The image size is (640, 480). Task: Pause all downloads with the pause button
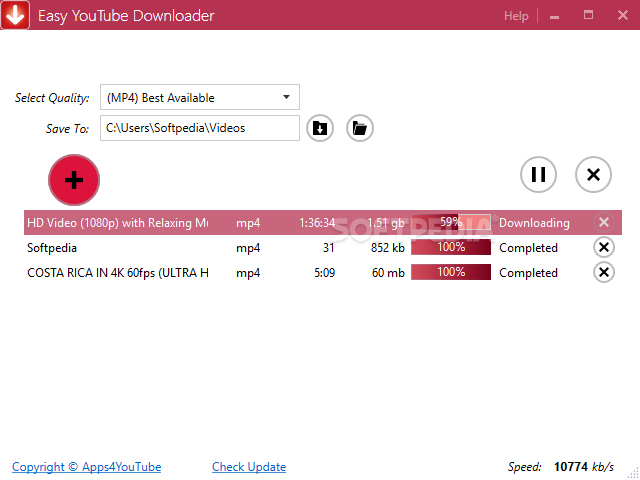pos(538,175)
